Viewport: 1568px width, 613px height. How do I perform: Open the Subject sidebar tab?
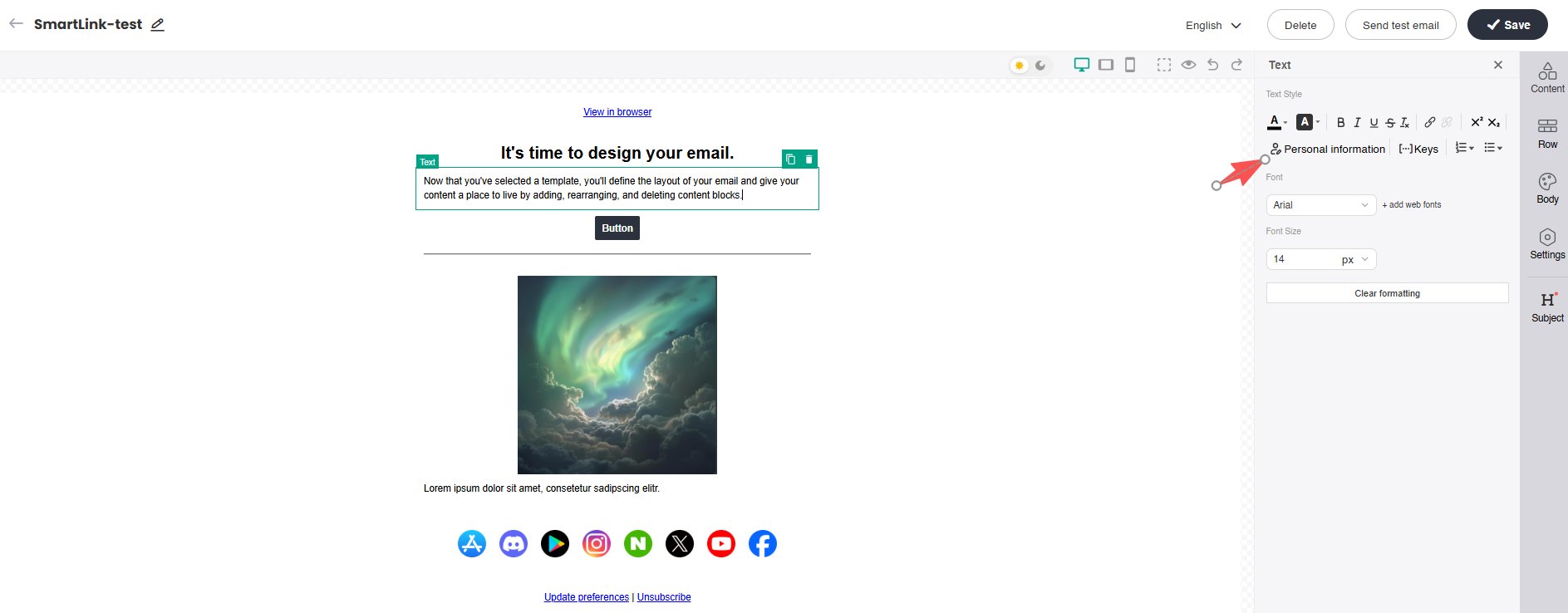(x=1547, y=306)
